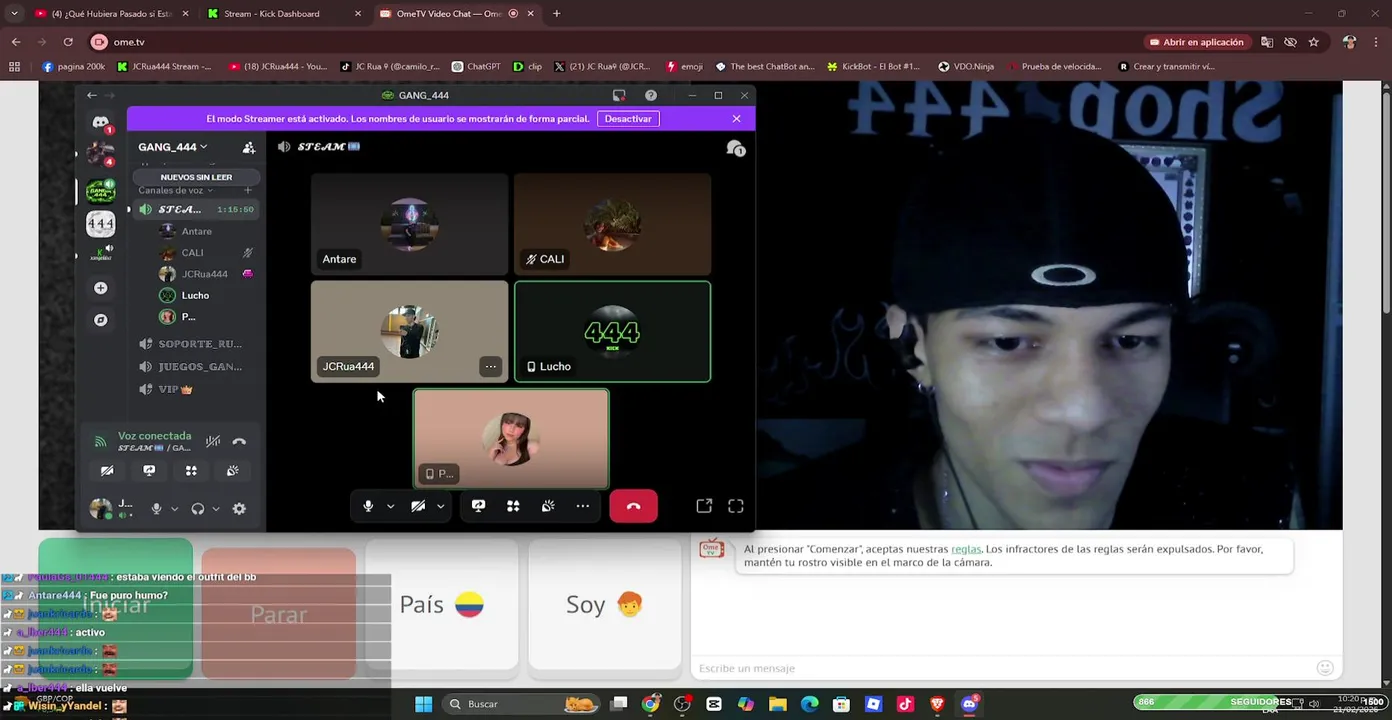Image resolution: width=1392 pixels, height=720 pixels.
Task: Click the Windows Start button
Action: coord(423,704)
